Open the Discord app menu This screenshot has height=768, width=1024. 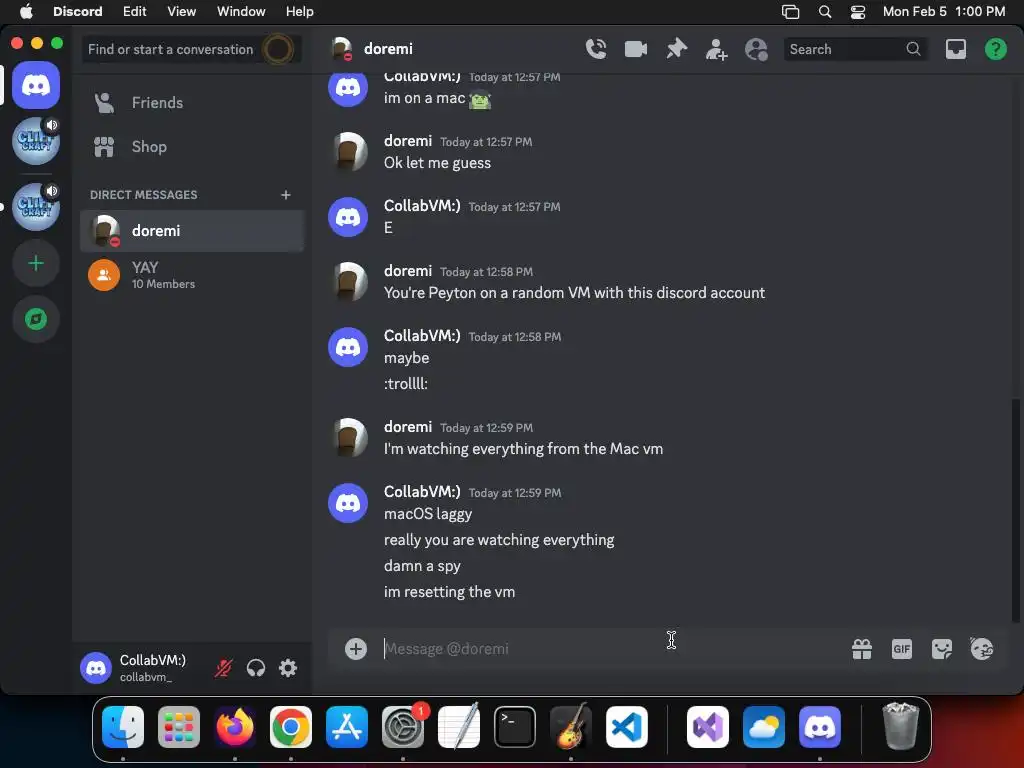[x=78, y=12]
